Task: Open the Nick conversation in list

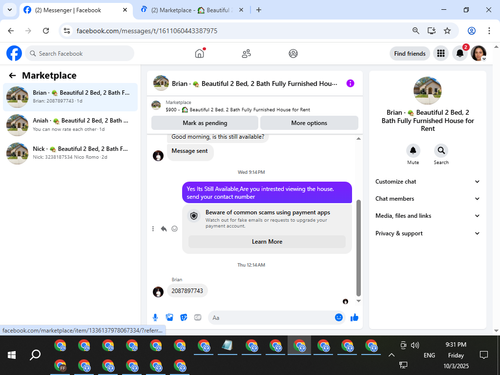Action: pos(70,153)
